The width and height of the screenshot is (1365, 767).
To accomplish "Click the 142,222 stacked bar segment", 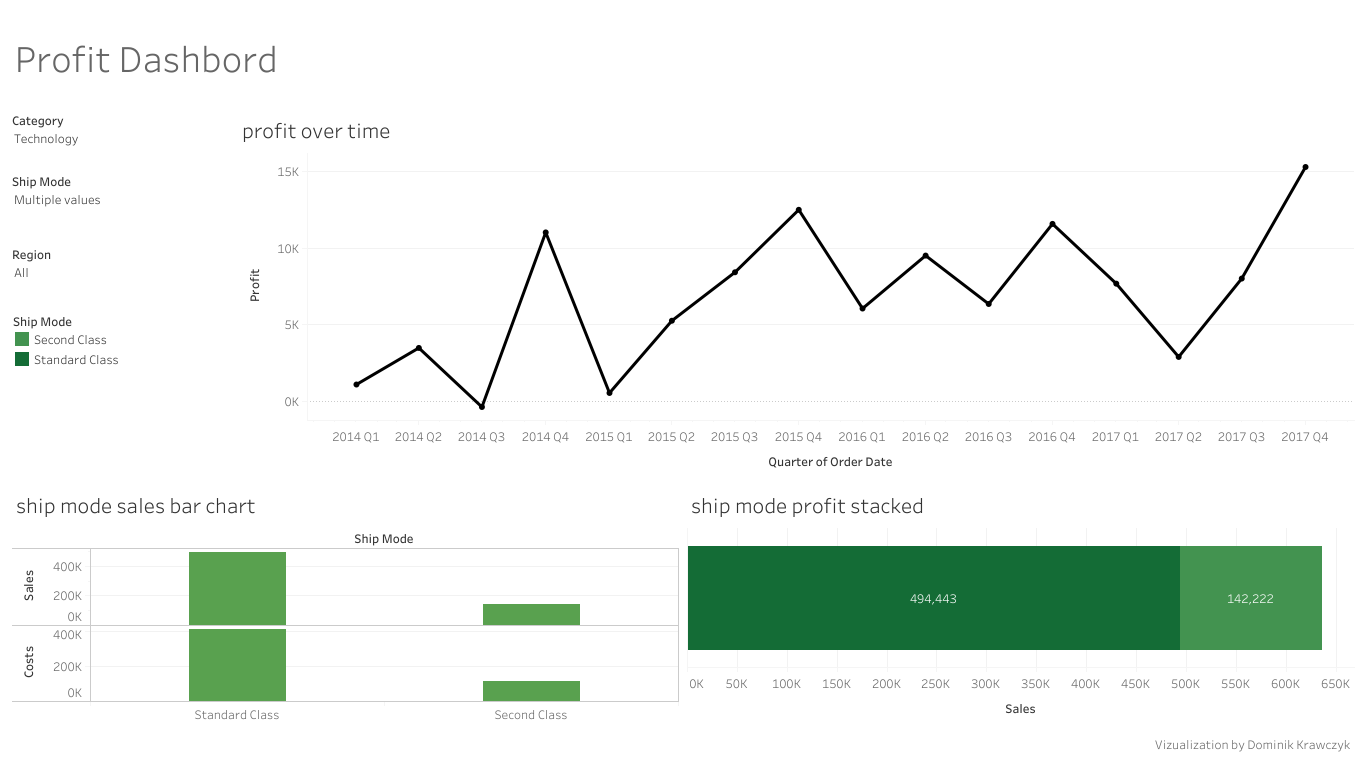I will [1250, 598].
